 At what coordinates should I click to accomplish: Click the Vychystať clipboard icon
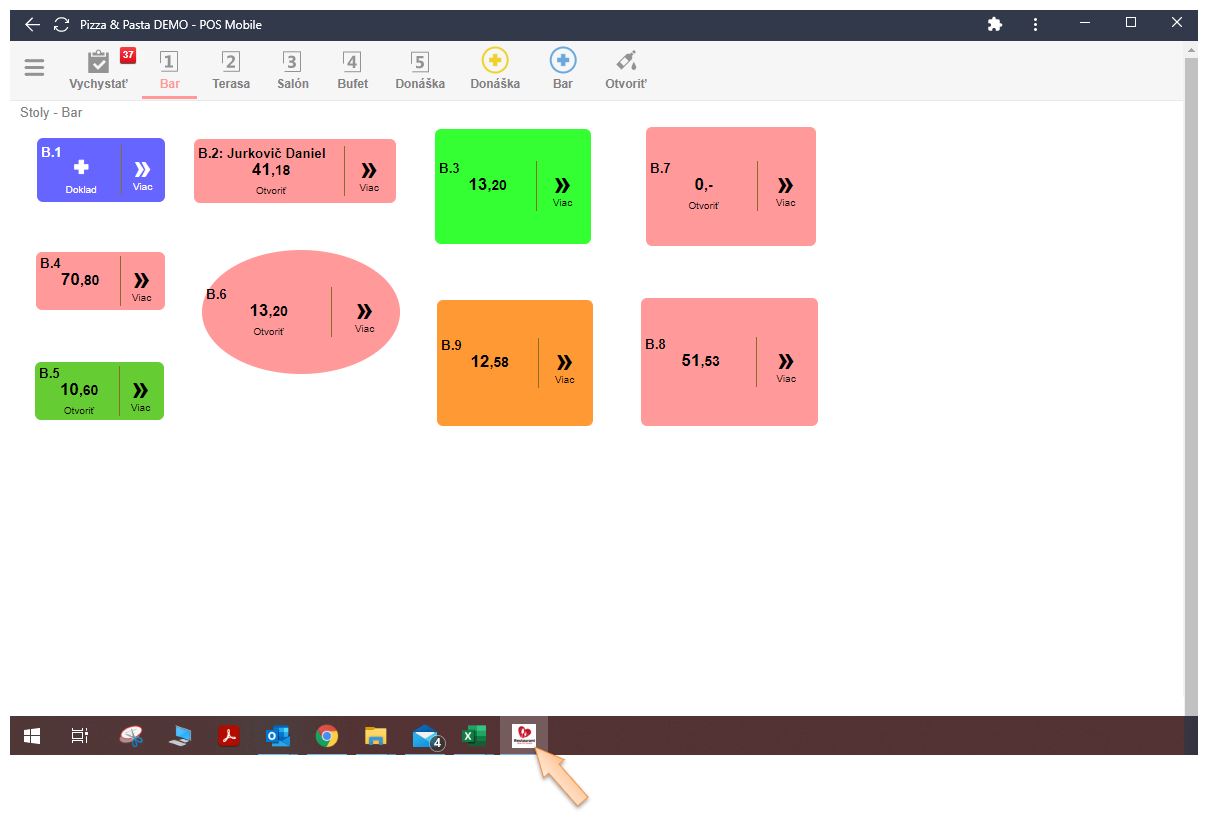click(x=98, y=62)
